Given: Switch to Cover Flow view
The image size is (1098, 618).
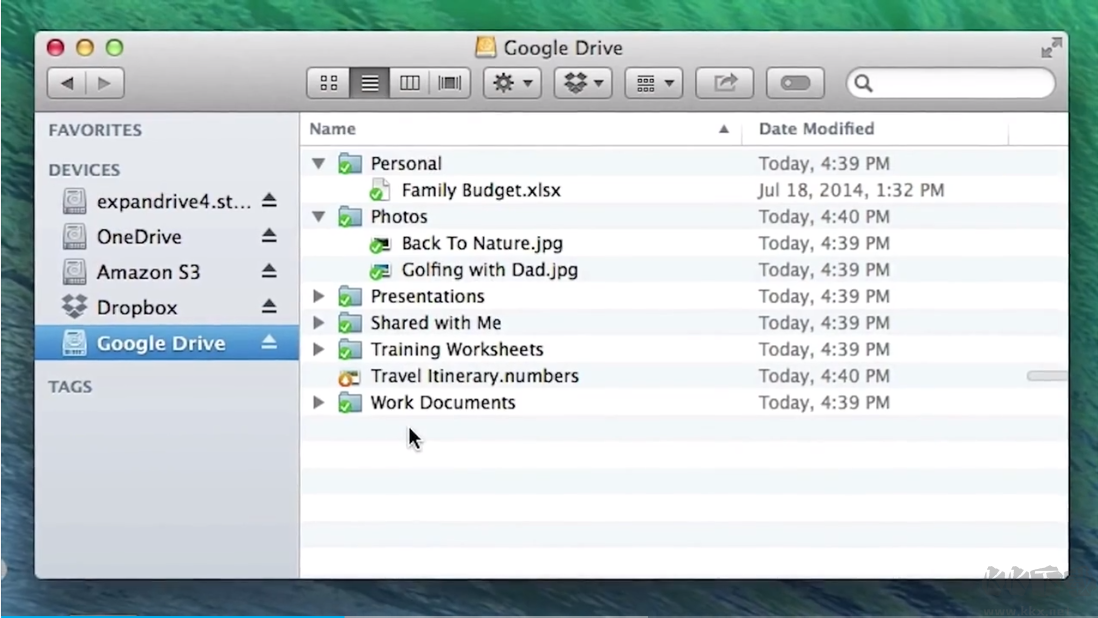Looking at the screenshot, I should coord(451,83).
